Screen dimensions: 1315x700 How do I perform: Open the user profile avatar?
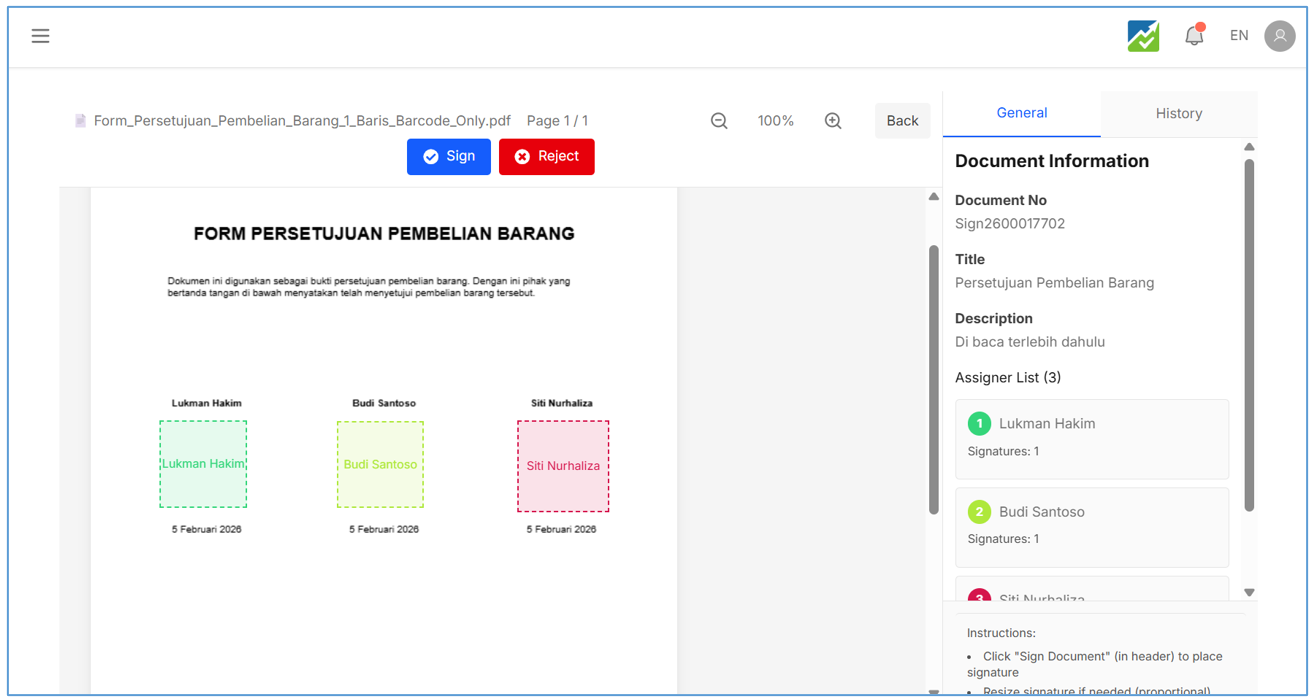click(1279, 36)
